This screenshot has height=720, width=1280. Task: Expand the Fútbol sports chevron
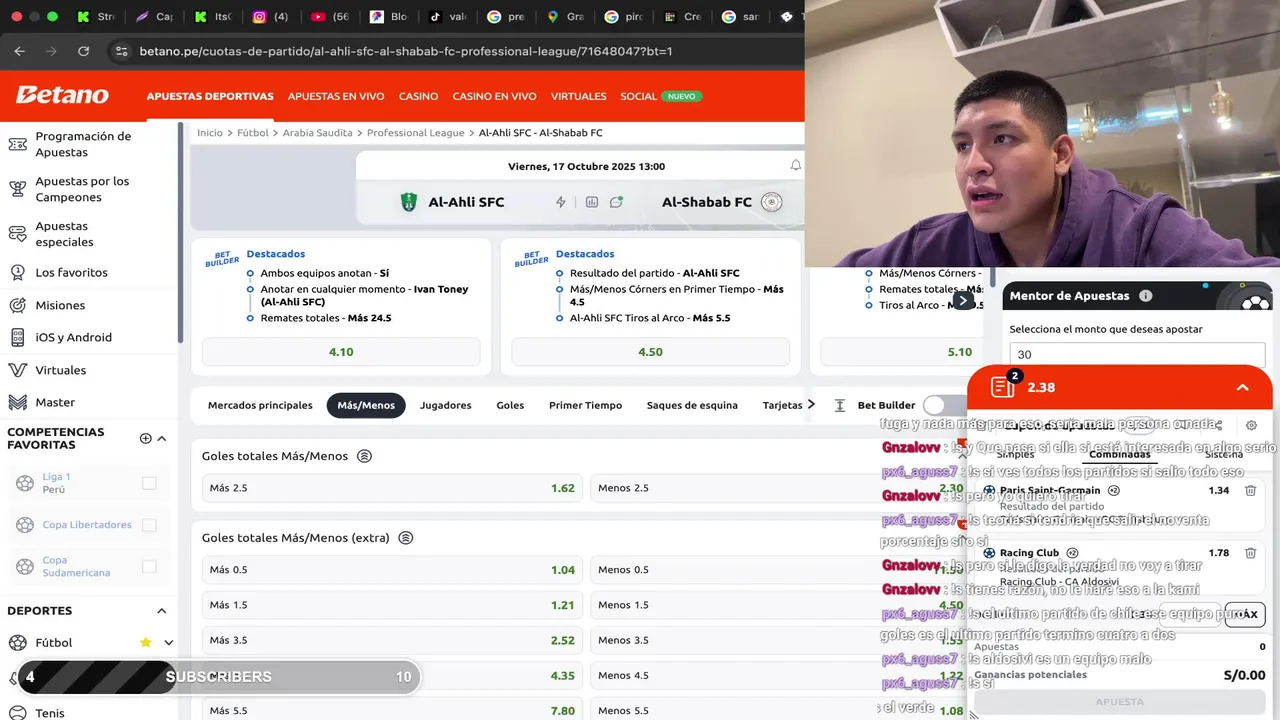pyautogui.click(x=169, y=643)
